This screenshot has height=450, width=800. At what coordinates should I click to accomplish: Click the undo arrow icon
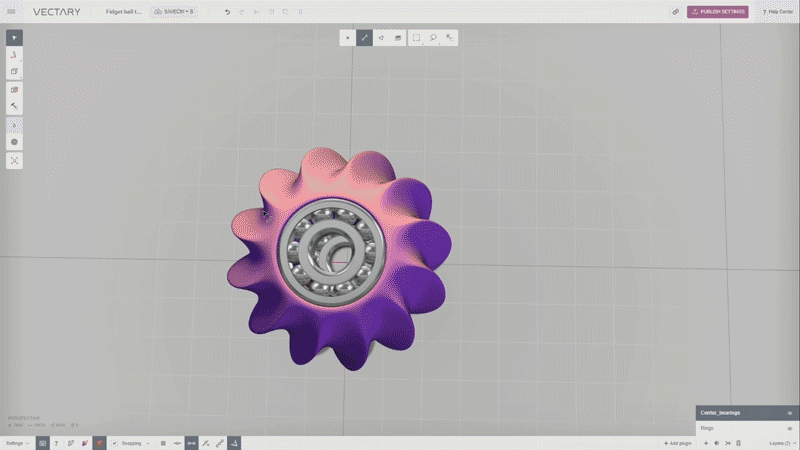pyautogui.click(x=227, y=12)
